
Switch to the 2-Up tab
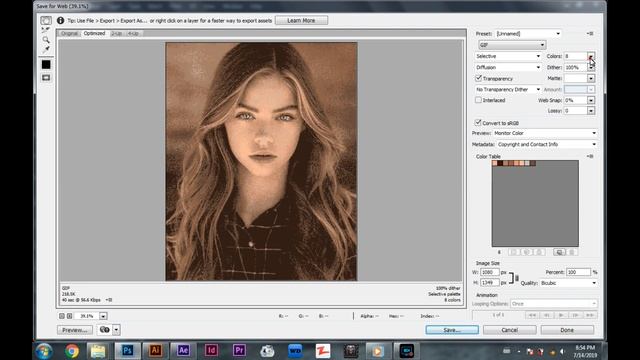click(x=117, y=33)
